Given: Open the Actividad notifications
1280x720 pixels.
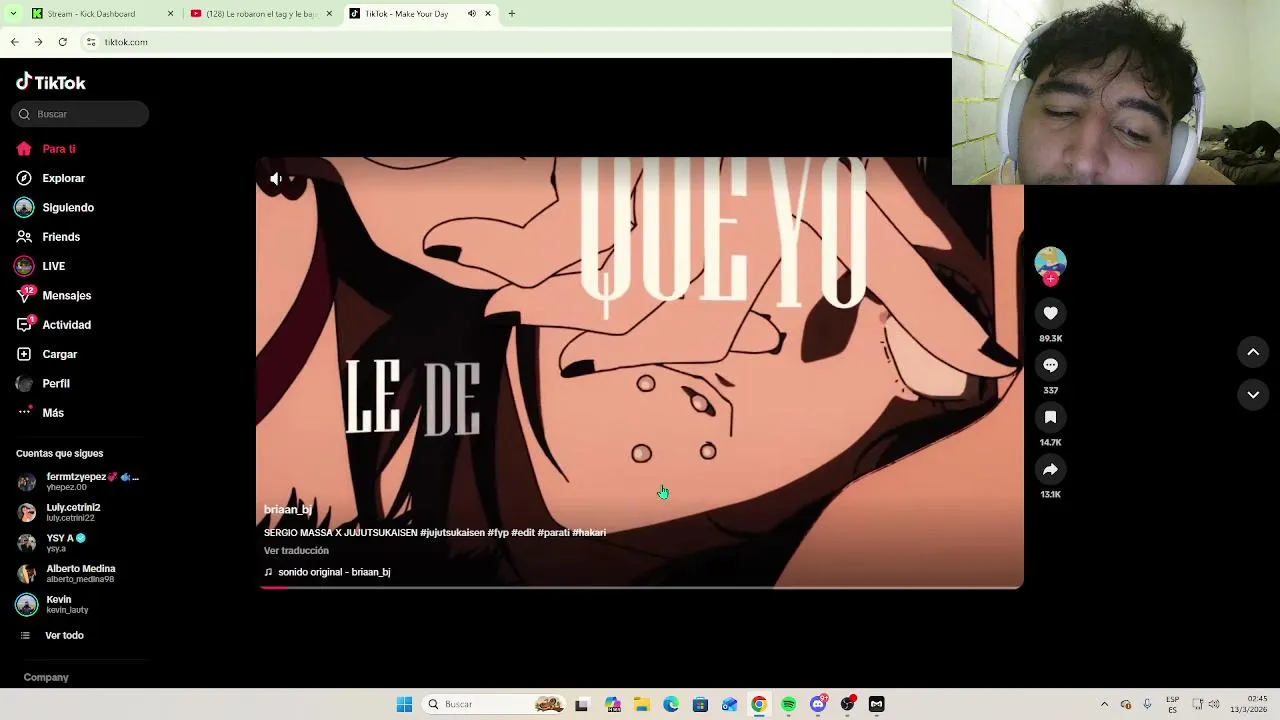Looking at the screenshot, I should point(53,325).
